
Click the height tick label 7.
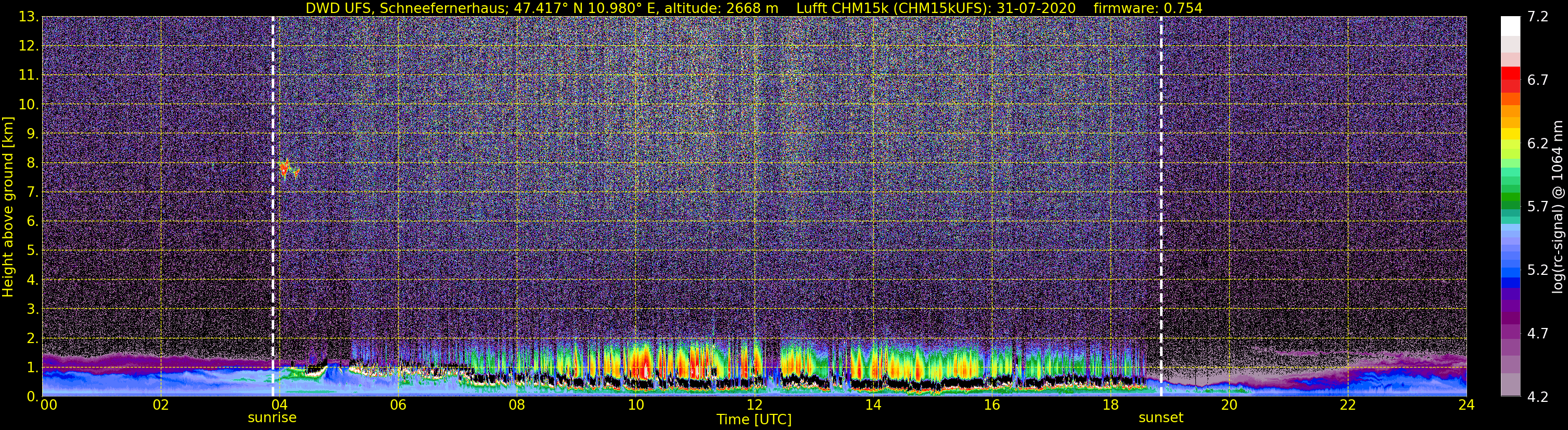point(33,193)
